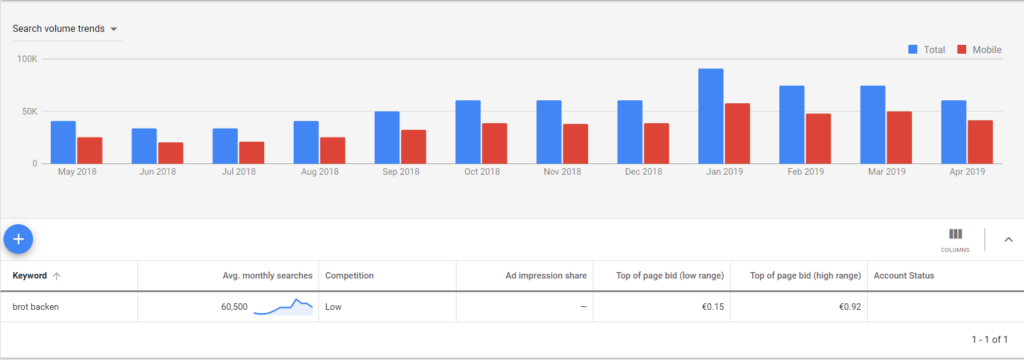Click the 'Jun 2018' axis label
Image resolution: width=1024 pixels, height=360 pixels.
coord(157,172)
